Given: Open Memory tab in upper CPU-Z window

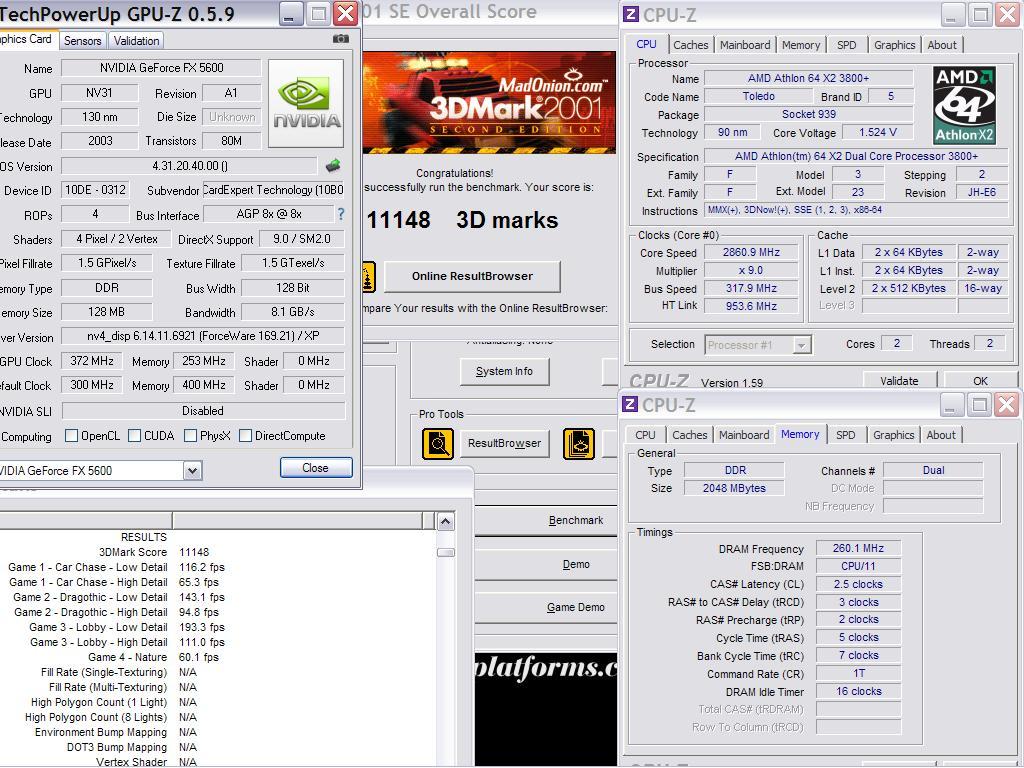Looking at the screenshot, I should pos(801,45).
